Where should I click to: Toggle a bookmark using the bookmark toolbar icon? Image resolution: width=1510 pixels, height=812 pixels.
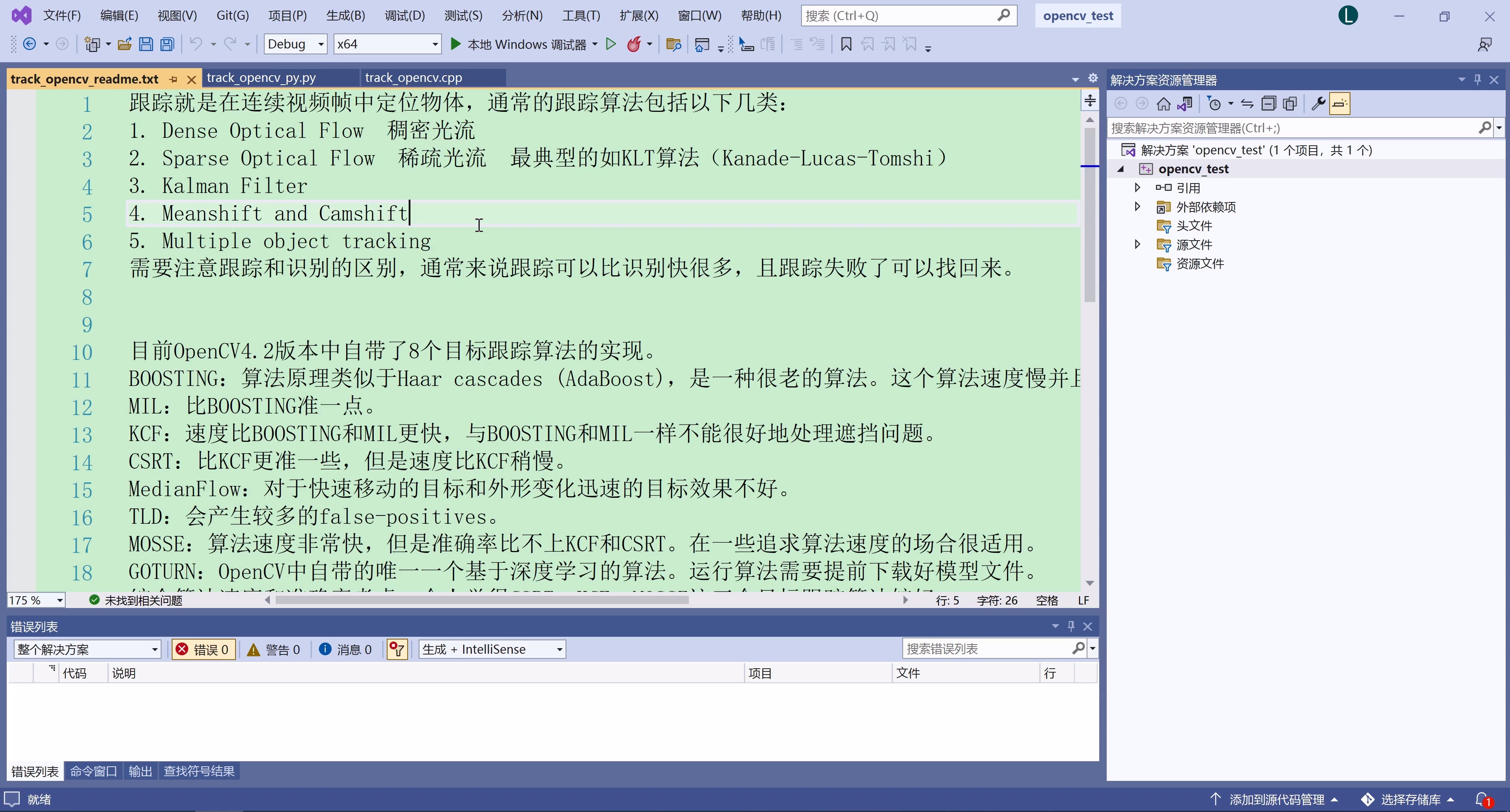coord(846,44)
